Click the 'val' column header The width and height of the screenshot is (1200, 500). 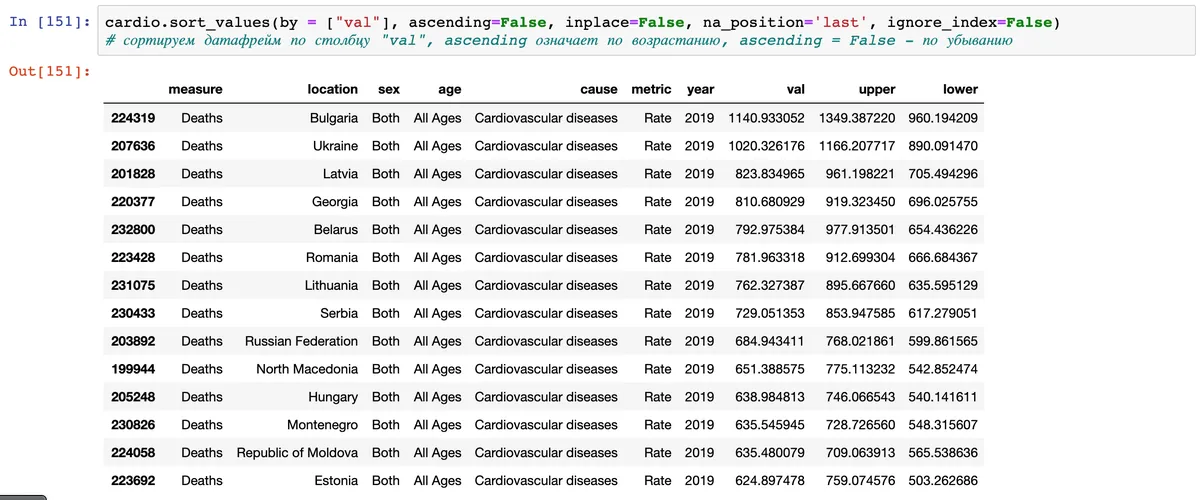(x=795, y=90)
